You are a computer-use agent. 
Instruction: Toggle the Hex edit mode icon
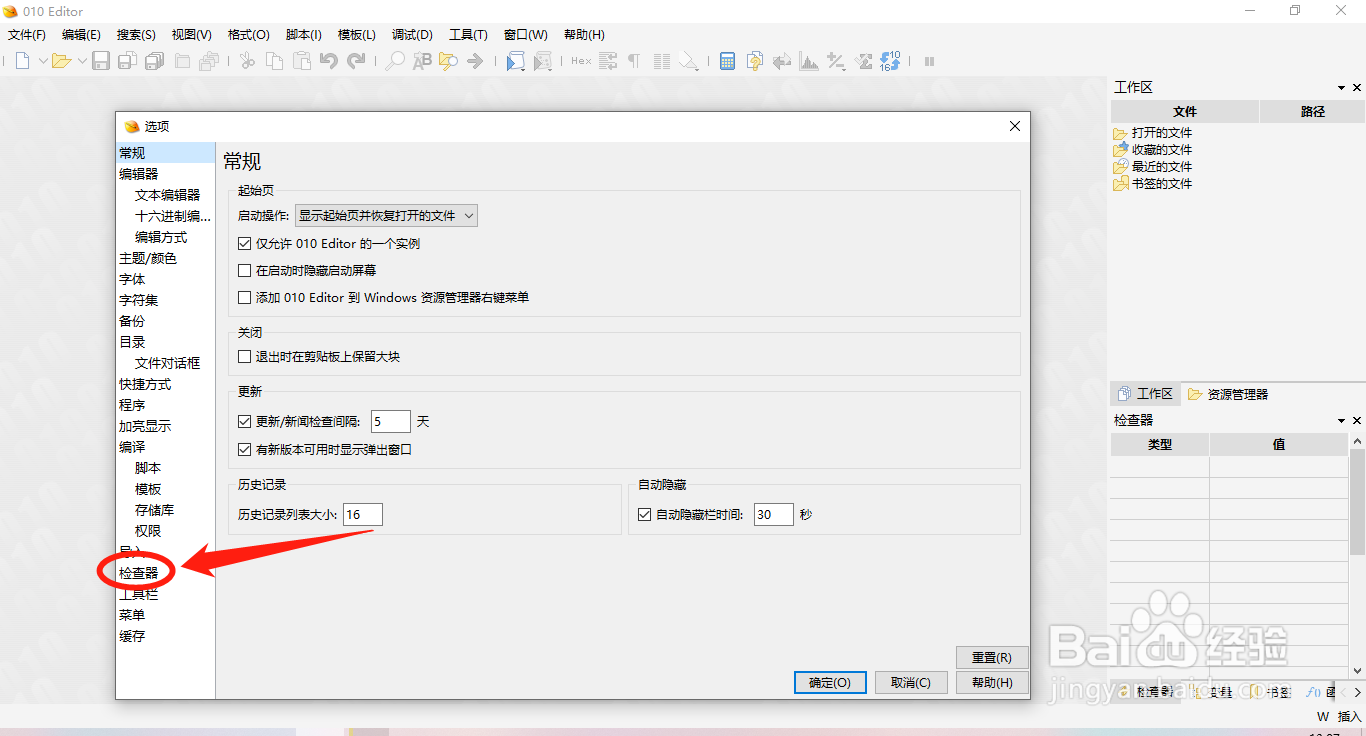tap(581, 61)
